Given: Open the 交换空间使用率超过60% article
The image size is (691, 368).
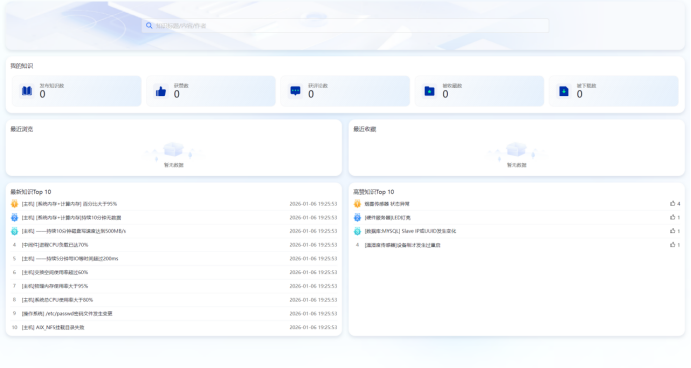Looking at the screenshot, I should (55, 272).
